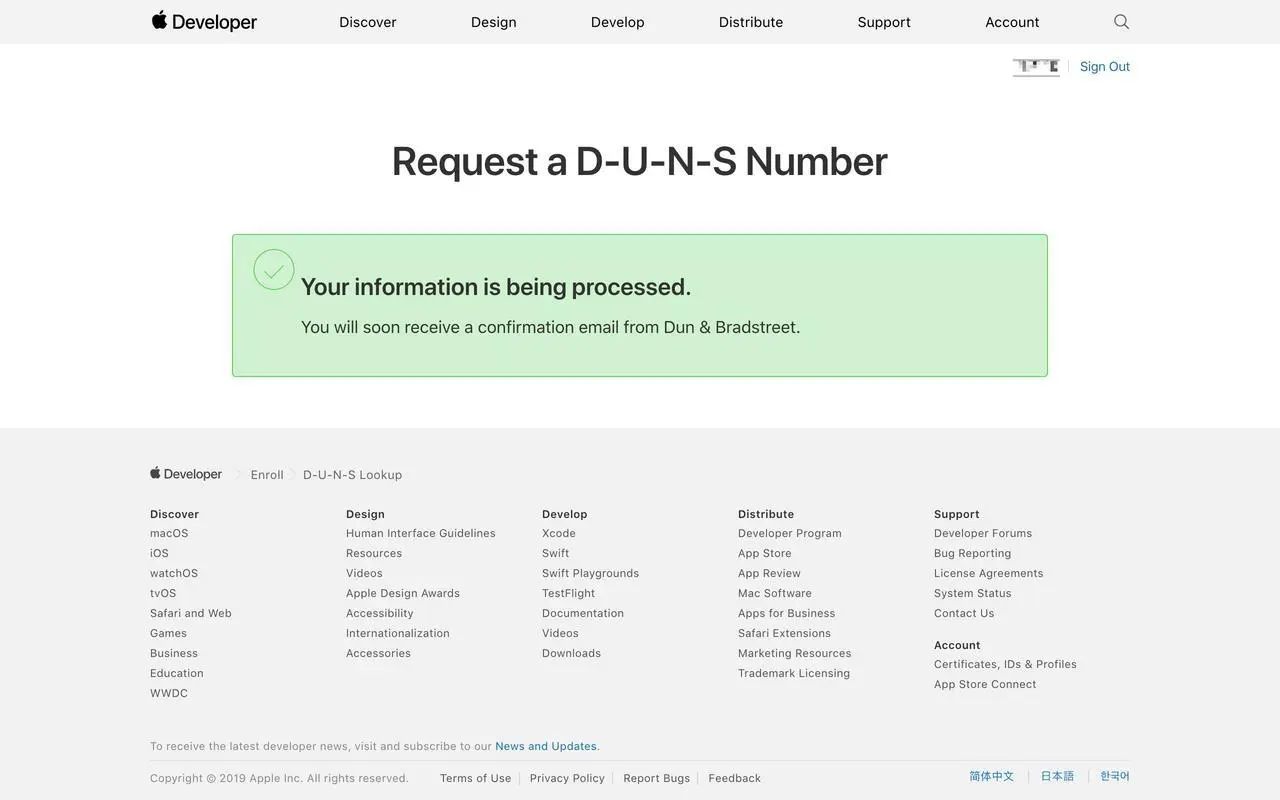Open License Agreements footer link
Screen dimensions: 1280x800
[x=989, y=573]
